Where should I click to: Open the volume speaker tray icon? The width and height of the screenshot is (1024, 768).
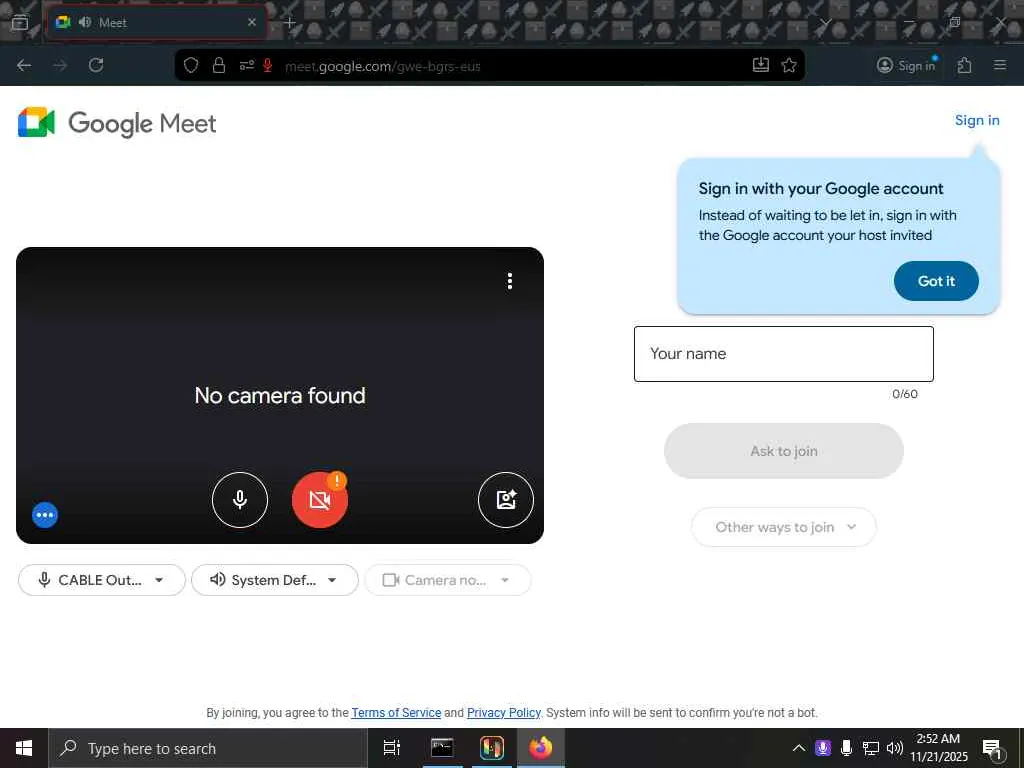coord(895,748)
